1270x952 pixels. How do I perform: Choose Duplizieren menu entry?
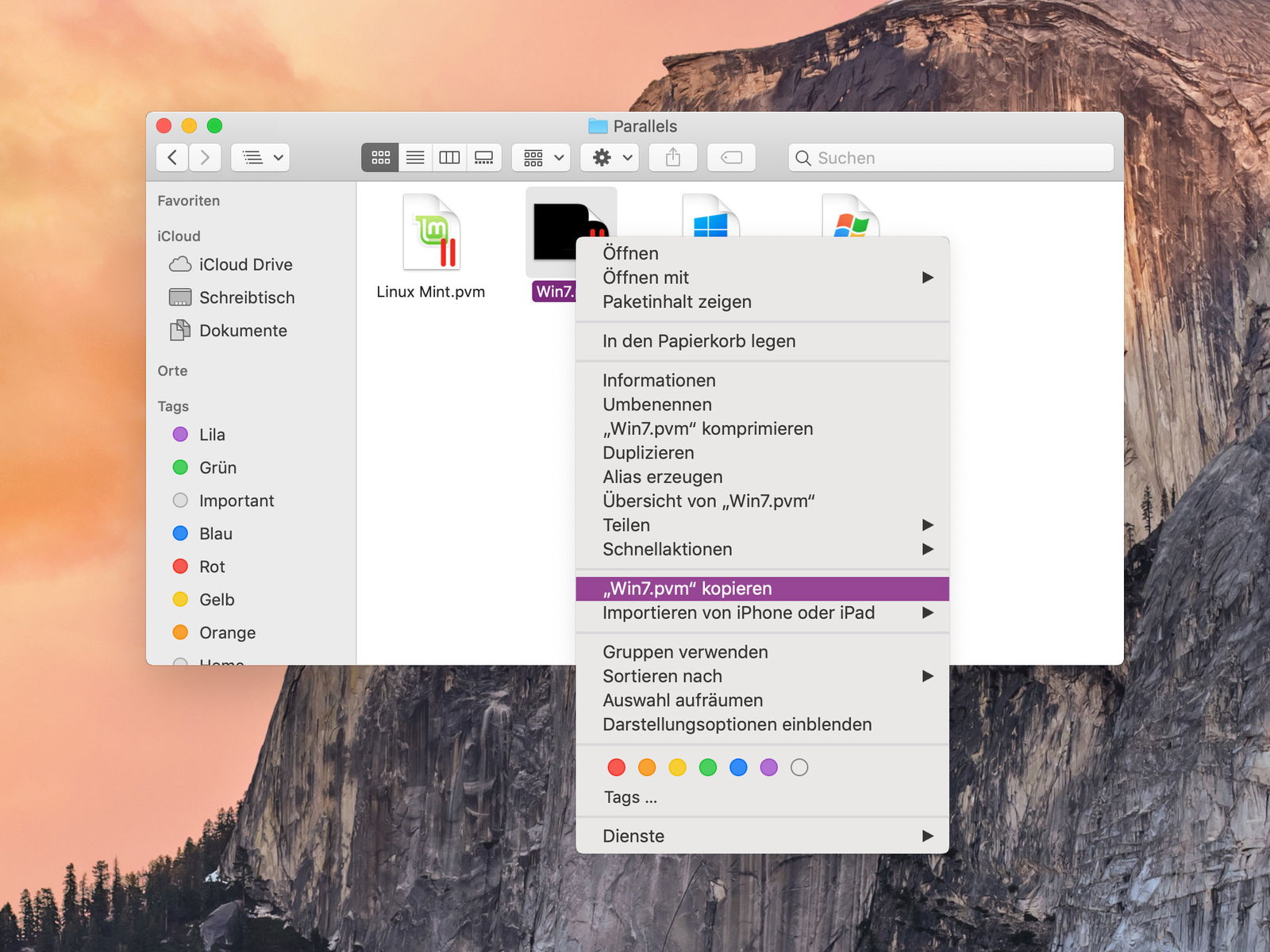click(x=762, y=453)
